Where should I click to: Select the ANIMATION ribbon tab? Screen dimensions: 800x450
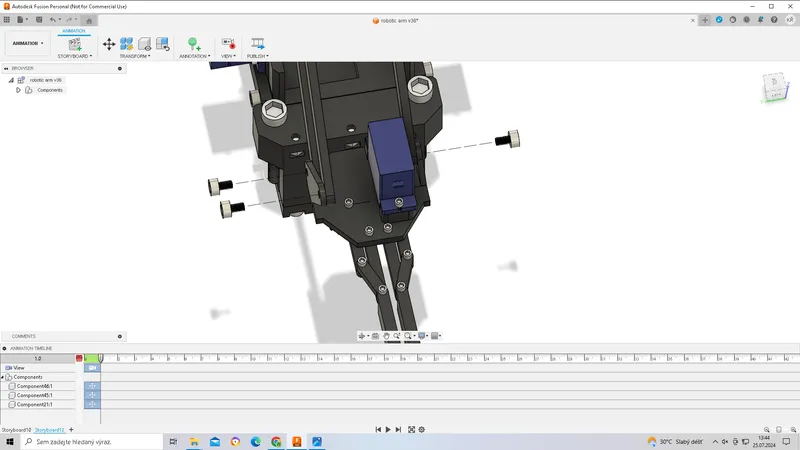73,31
